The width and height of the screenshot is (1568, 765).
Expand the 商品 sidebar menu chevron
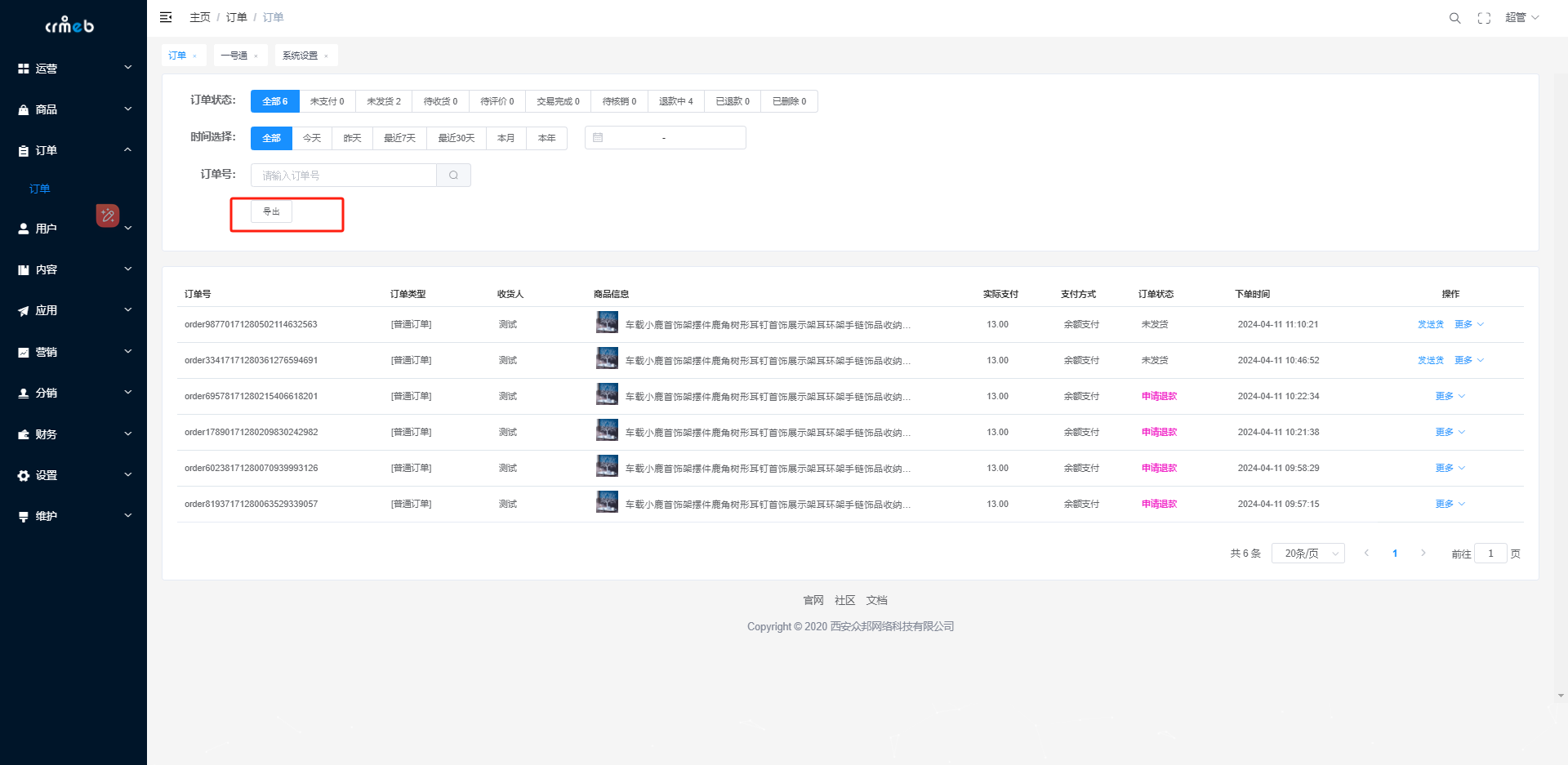(128, 109)
